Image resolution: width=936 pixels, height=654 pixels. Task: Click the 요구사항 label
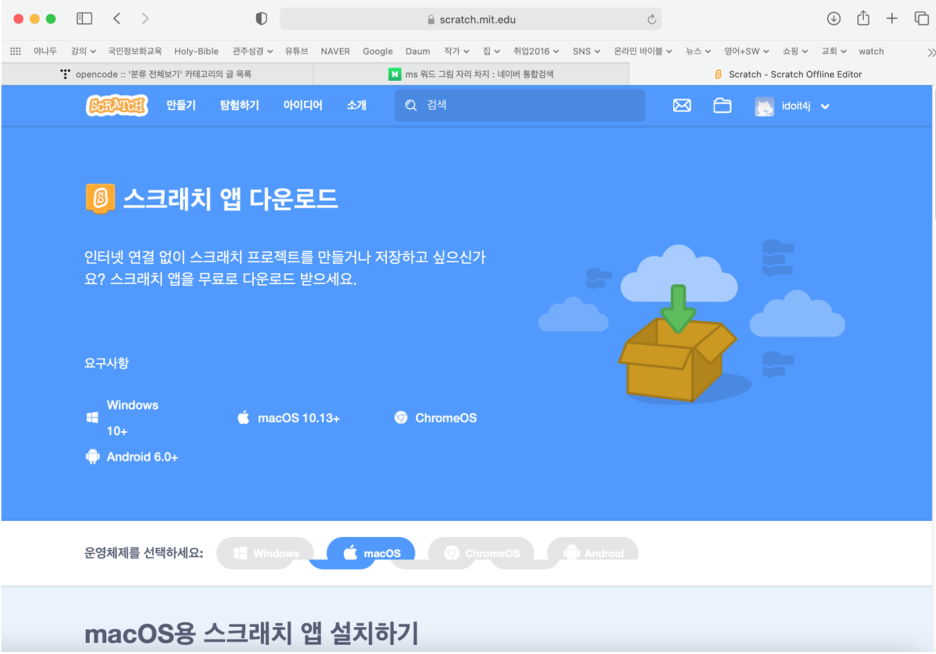(x=106, y=363)
